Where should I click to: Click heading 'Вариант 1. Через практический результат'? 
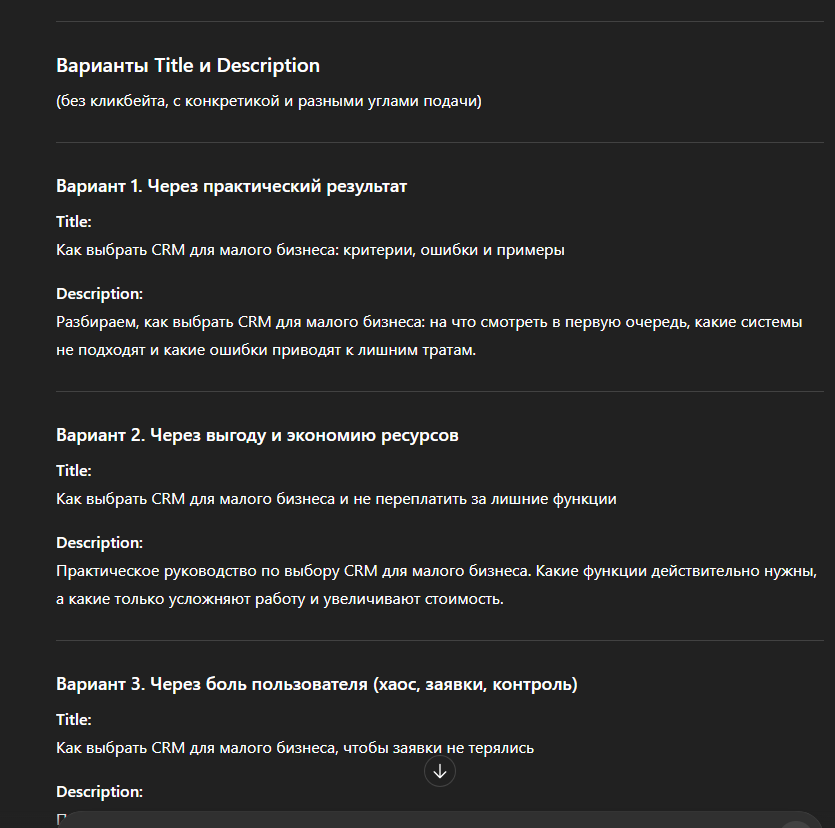click(231, 186)
